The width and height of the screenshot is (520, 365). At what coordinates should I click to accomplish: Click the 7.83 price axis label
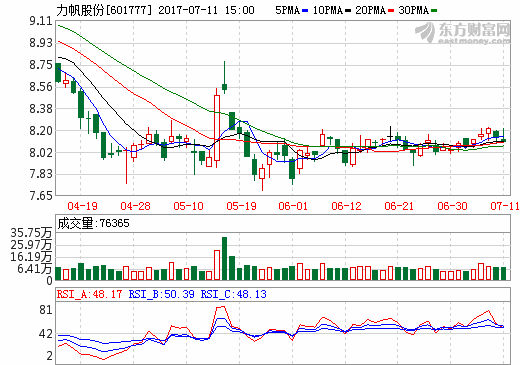(41, 174)
